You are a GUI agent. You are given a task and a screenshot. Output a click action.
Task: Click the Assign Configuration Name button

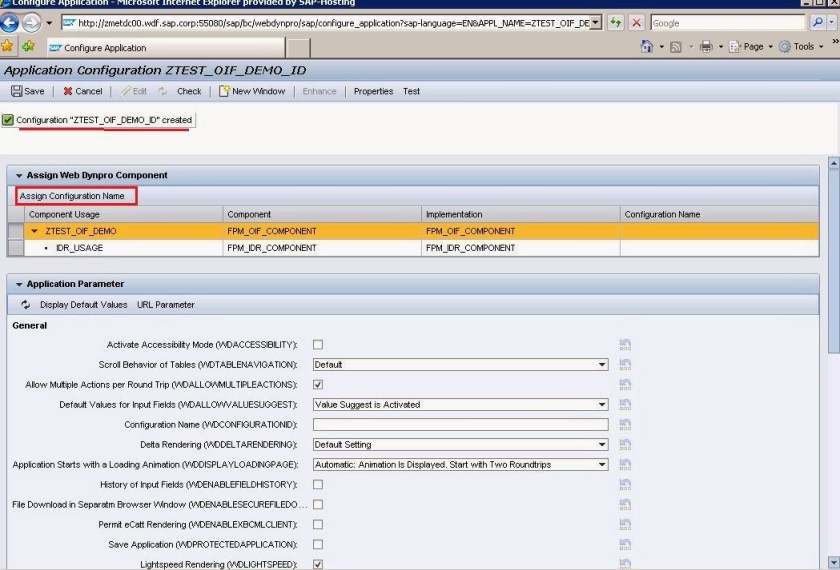coord(73,196)
